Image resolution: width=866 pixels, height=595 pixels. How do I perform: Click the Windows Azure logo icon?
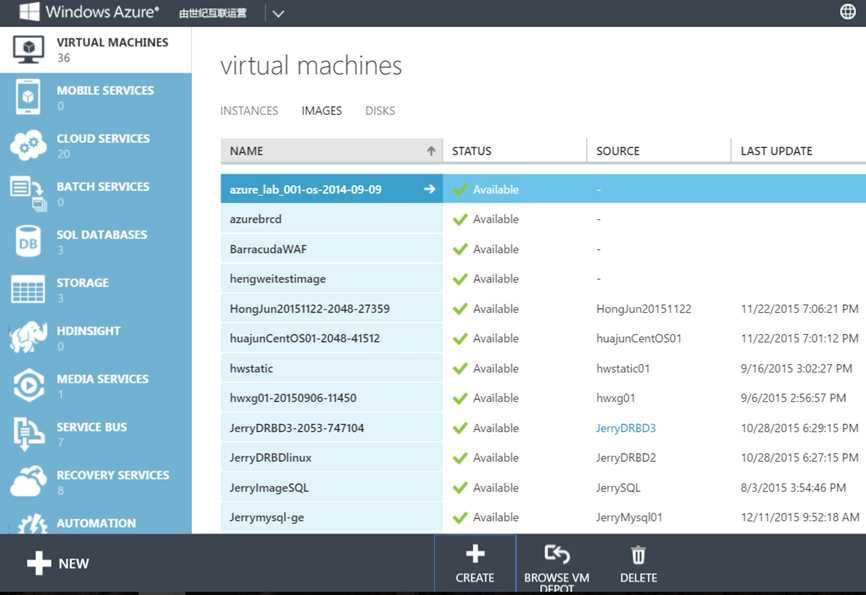point(29,12)
